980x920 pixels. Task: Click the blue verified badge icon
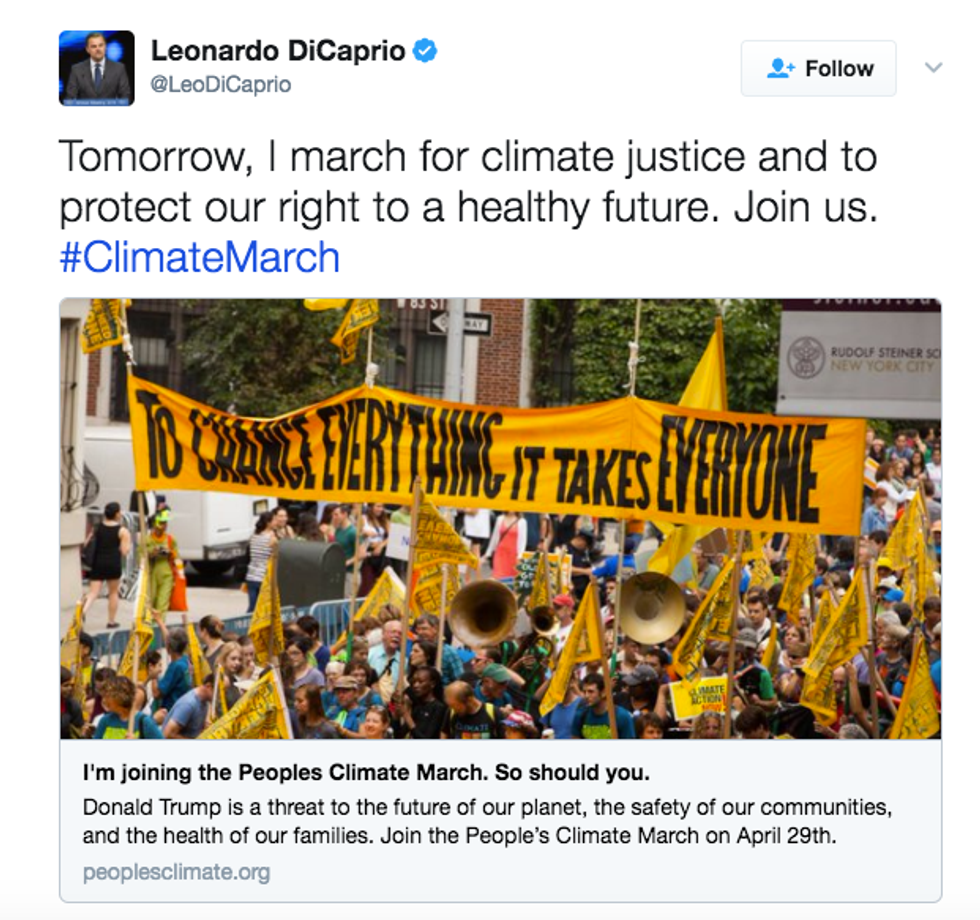pos(425,51)
